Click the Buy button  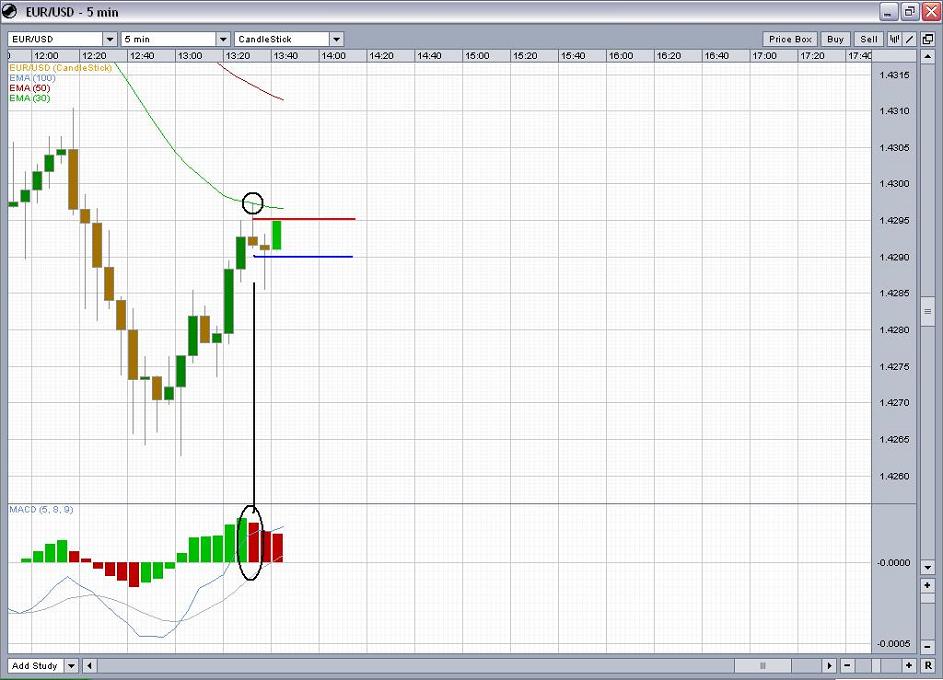(835, 39)
